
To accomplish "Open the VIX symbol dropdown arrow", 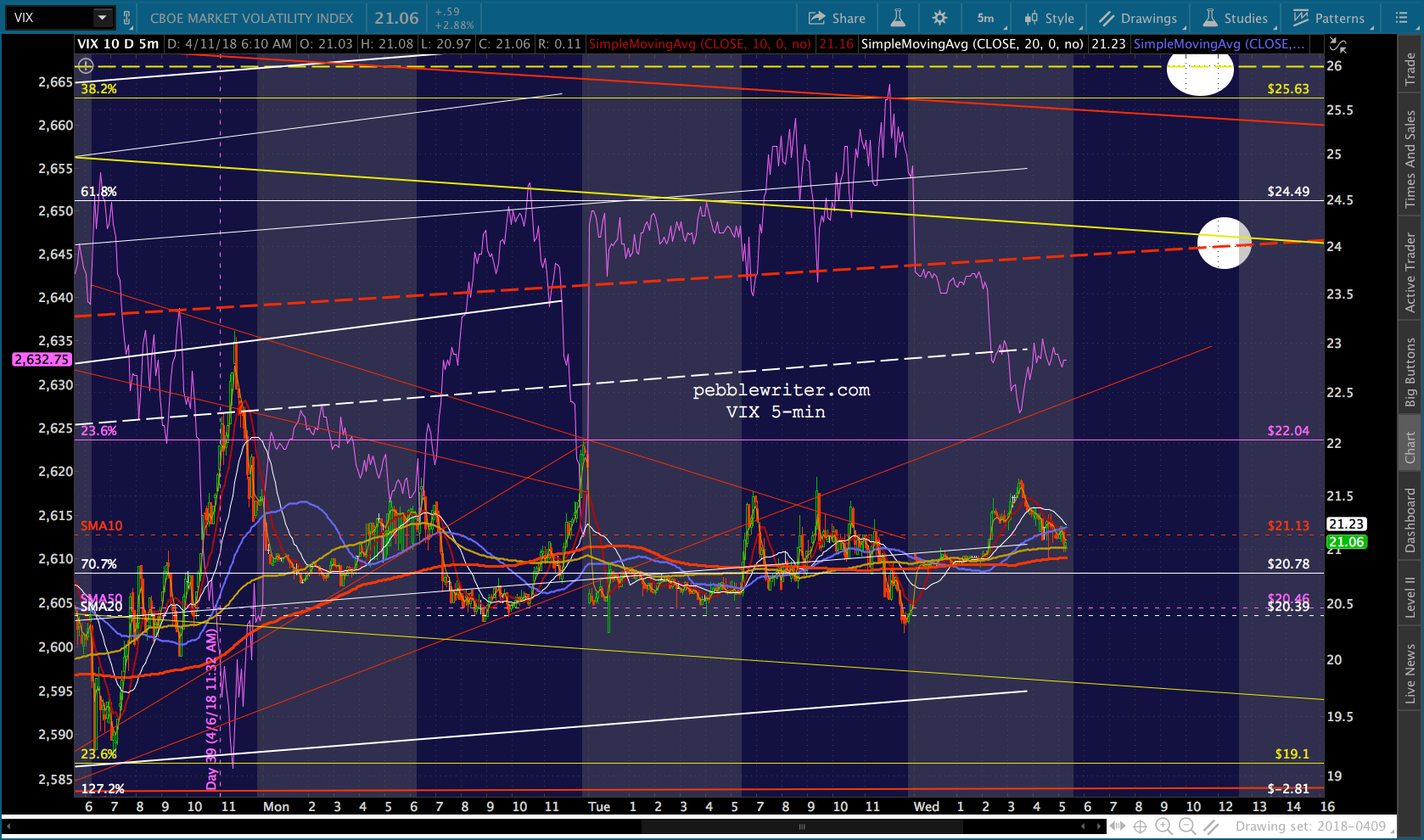I will (102, 18).
